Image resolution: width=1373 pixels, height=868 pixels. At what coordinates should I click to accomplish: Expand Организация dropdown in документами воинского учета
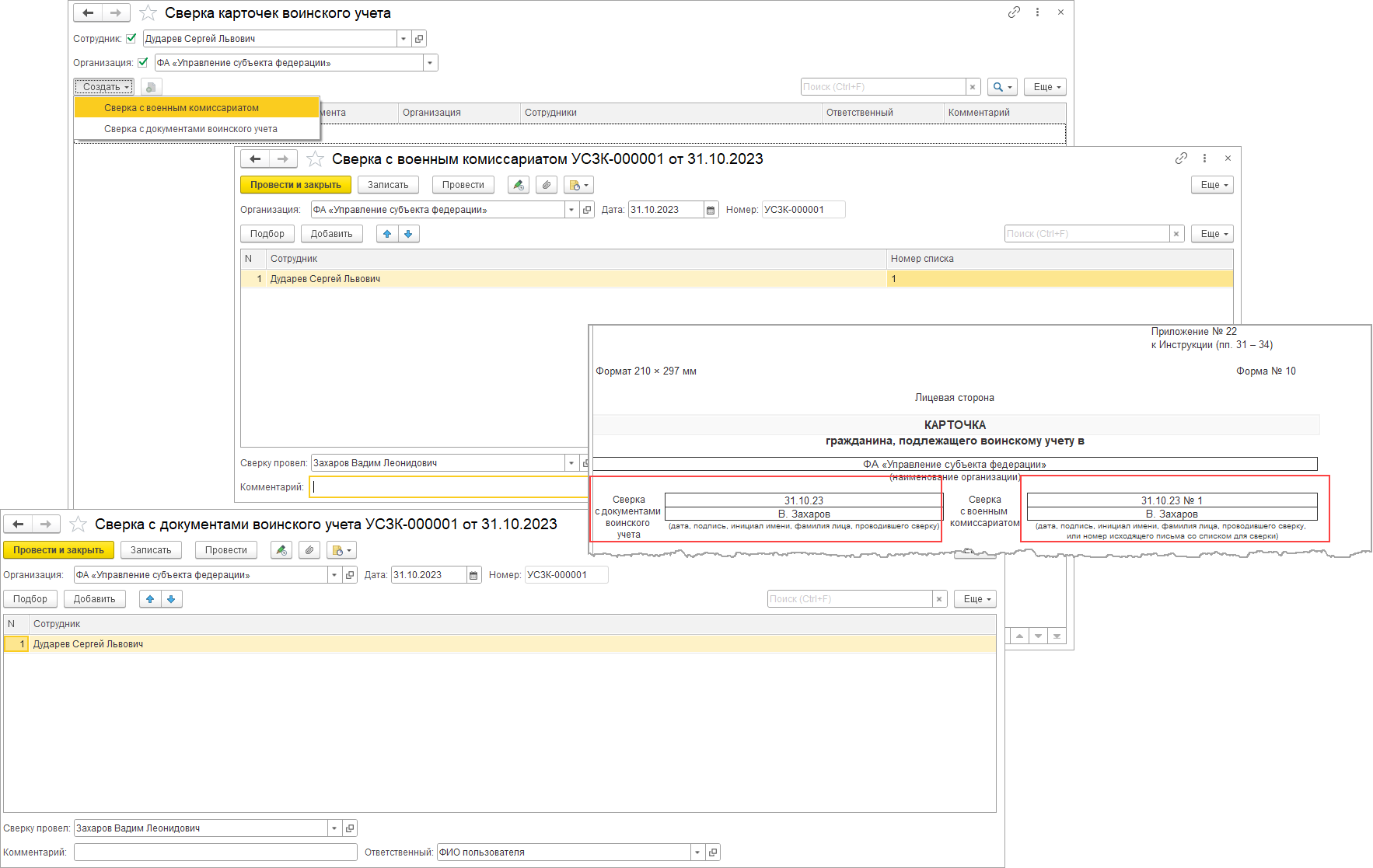(x=334, y=575)
